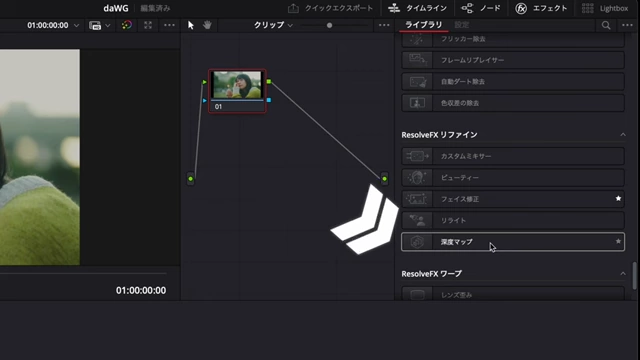The height and width of the screenshot is (360, 640).
Task: Select the レンズ歪み effect
Action: pyautogui.click(x=513, y=294)
